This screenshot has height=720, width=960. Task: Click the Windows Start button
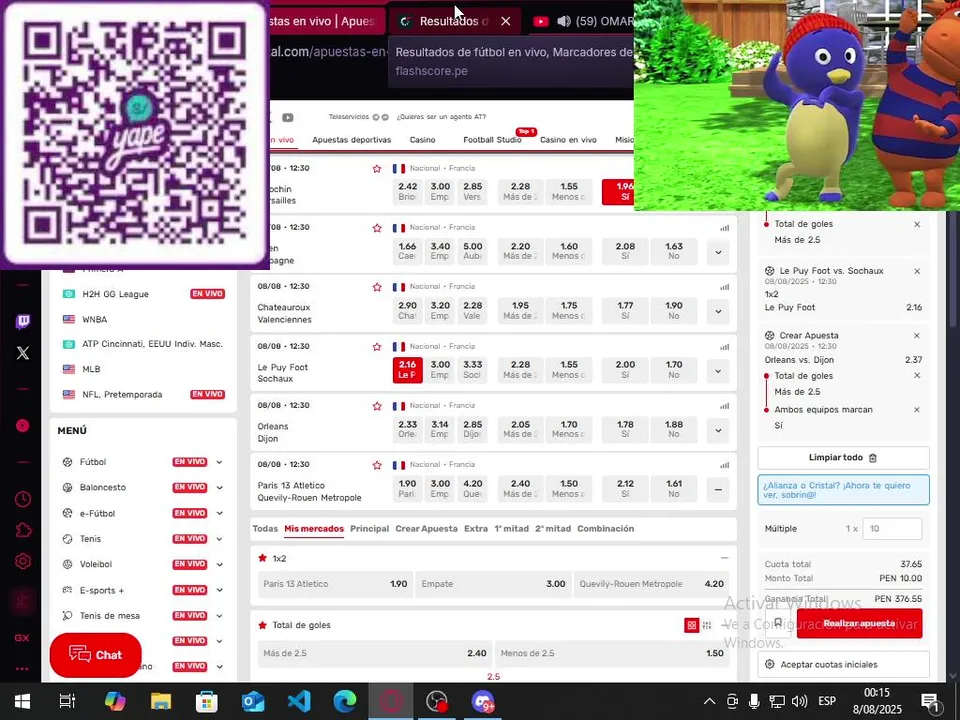(x=23, y=701)
